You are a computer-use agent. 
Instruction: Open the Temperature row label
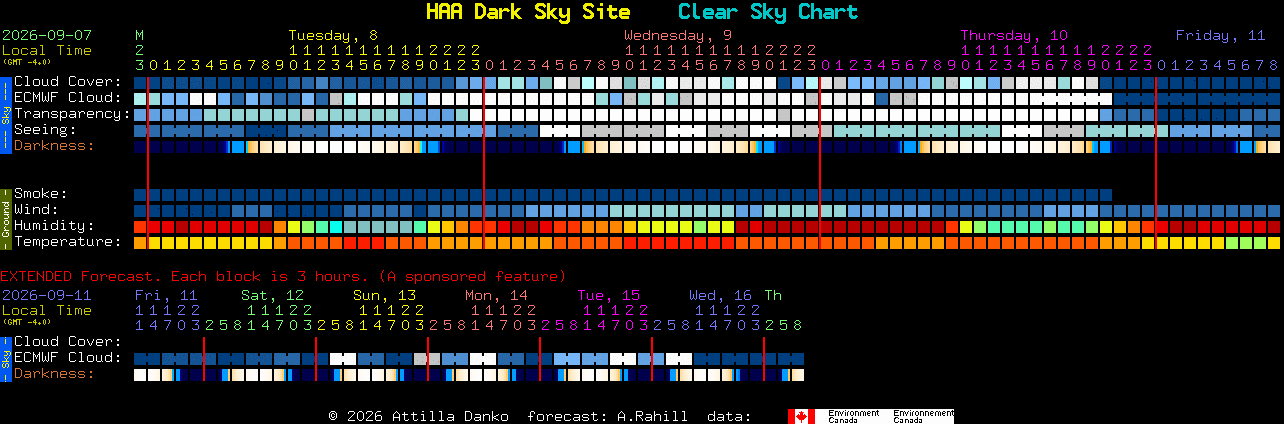[68, 242]
